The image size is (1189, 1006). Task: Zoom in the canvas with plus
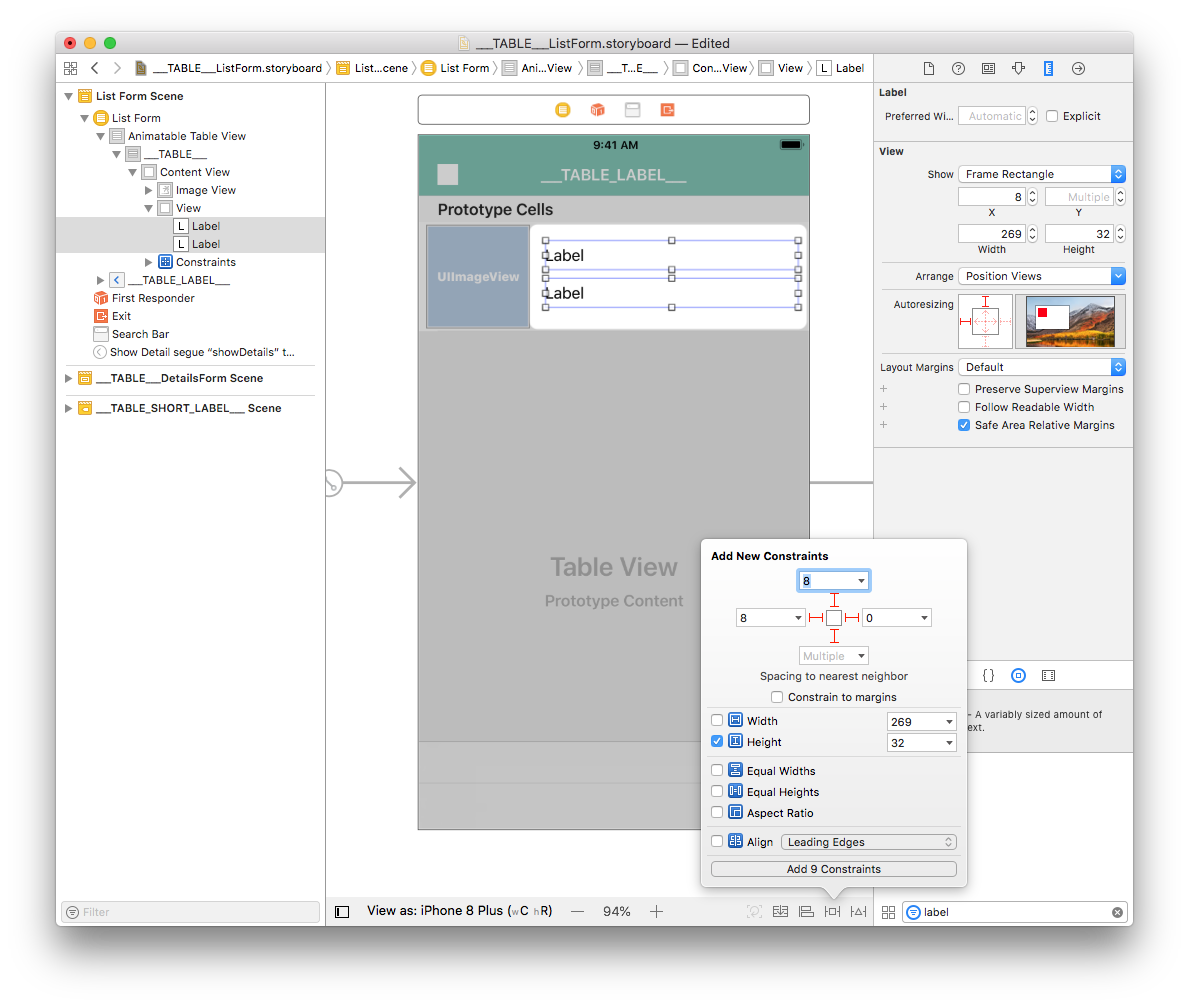pos(657,911)
